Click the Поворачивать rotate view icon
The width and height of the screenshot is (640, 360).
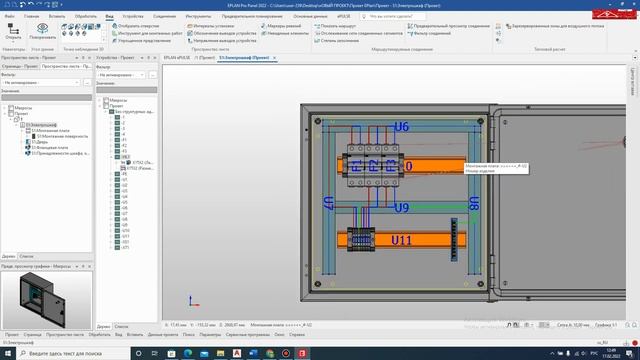point(42,31)
